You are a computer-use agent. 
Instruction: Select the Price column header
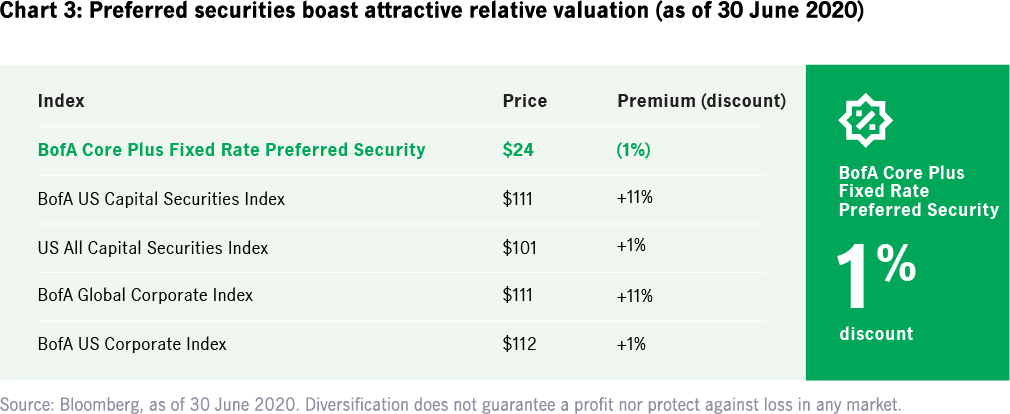525,101
